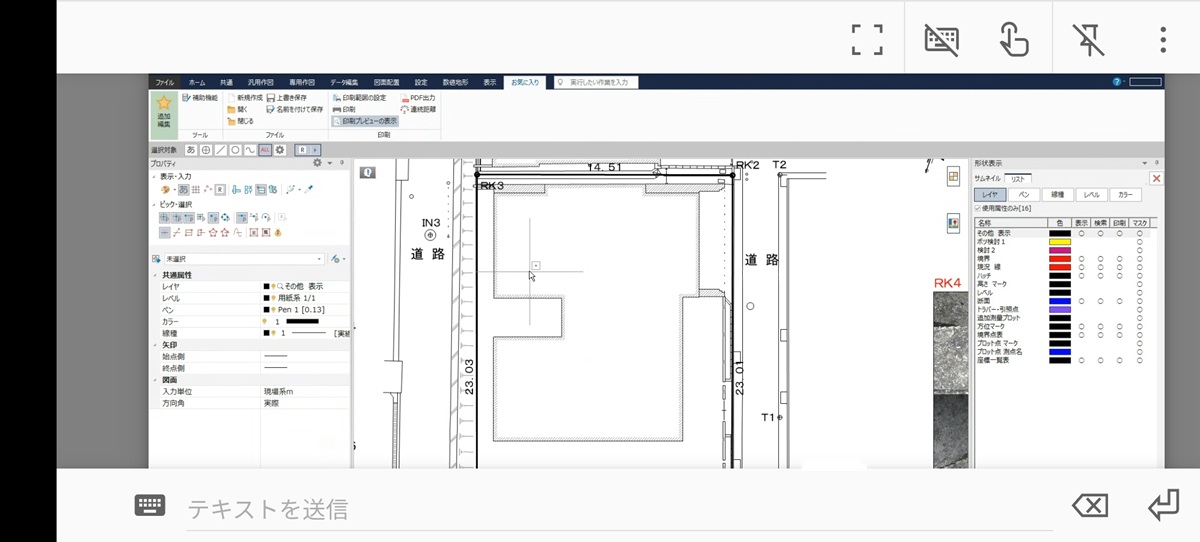The image size is (1200, 542).
Task: Select the circle selection-target icon
Action: pos(235,149)
